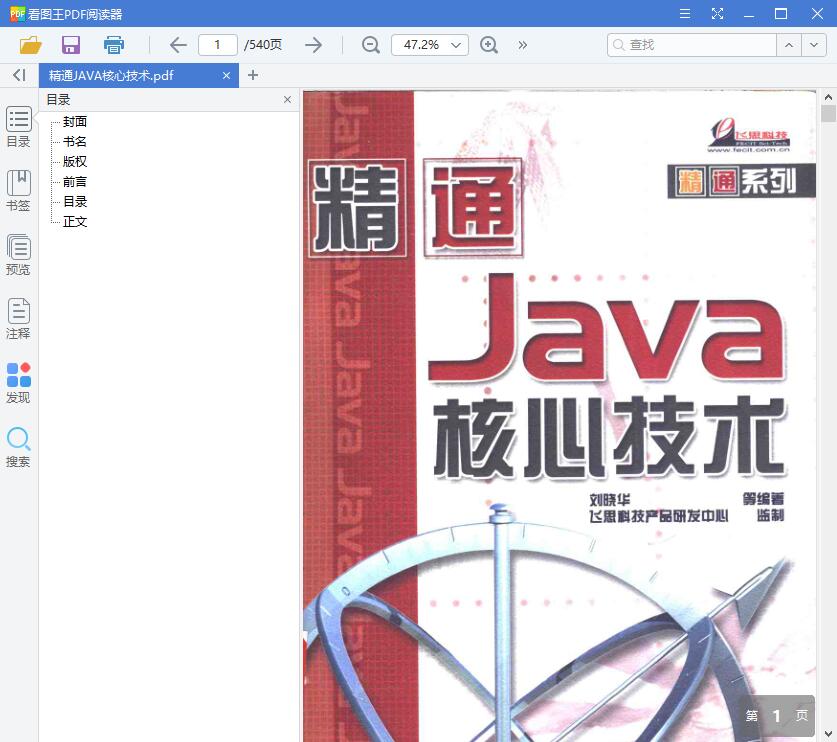Close the 目录 panel
The width and height of the screenshot is (837, 742).
[x=287, y=99]
